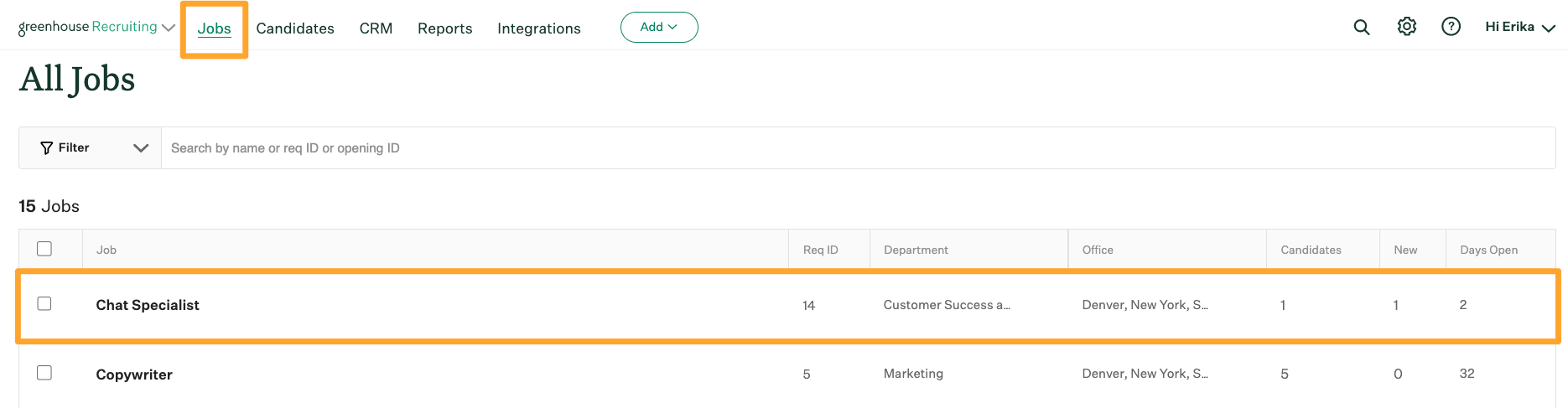Image resolution: width=1568 pixels, height=408 pixels.
Task: Open the Copywriter job
Action: click(134, 374)
